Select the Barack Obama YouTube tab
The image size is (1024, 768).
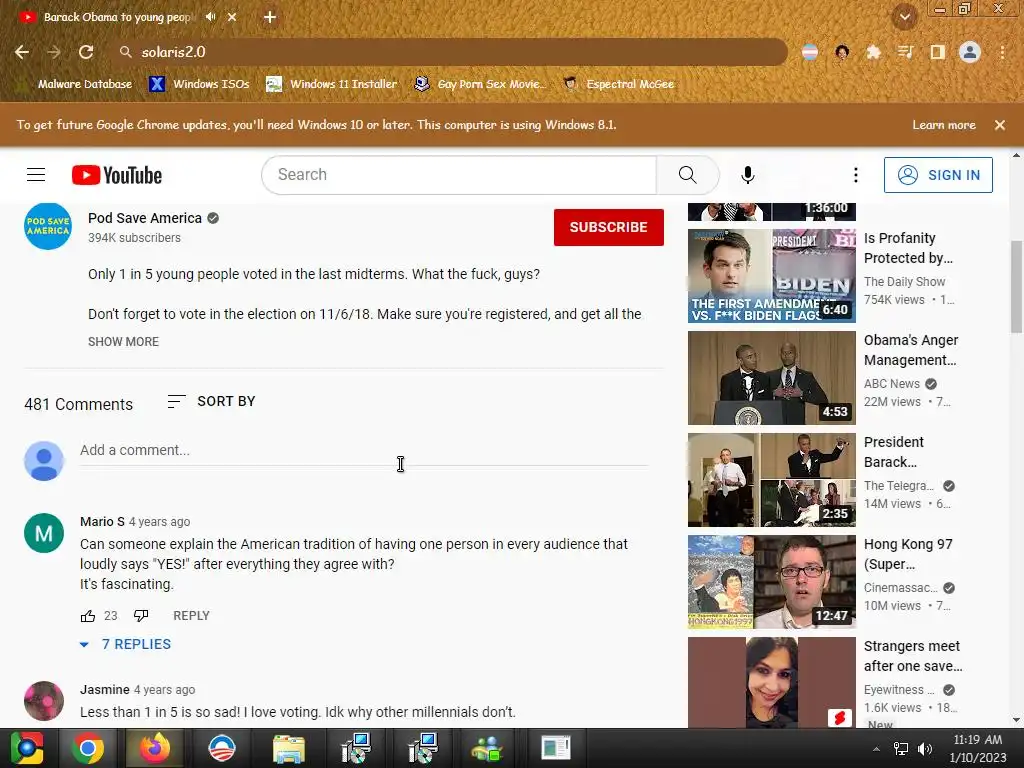pos(118,17)
